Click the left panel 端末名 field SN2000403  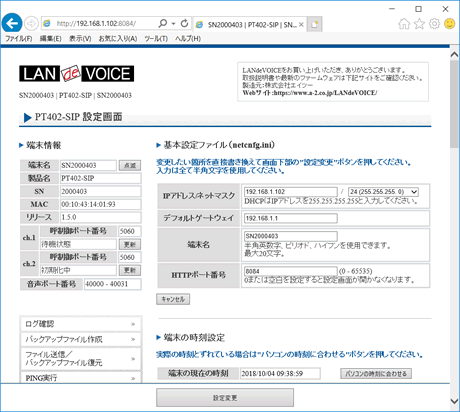click(88, 165)
